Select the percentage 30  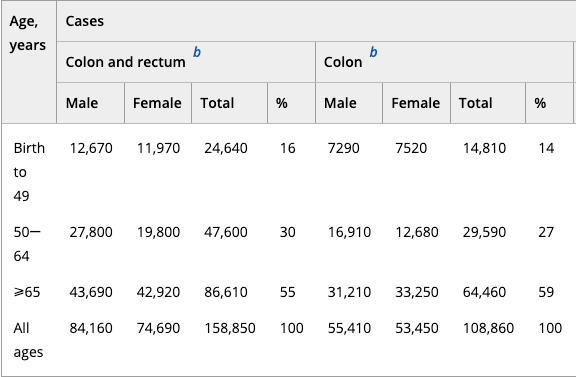pyautogui.click(x=287, y=232)
